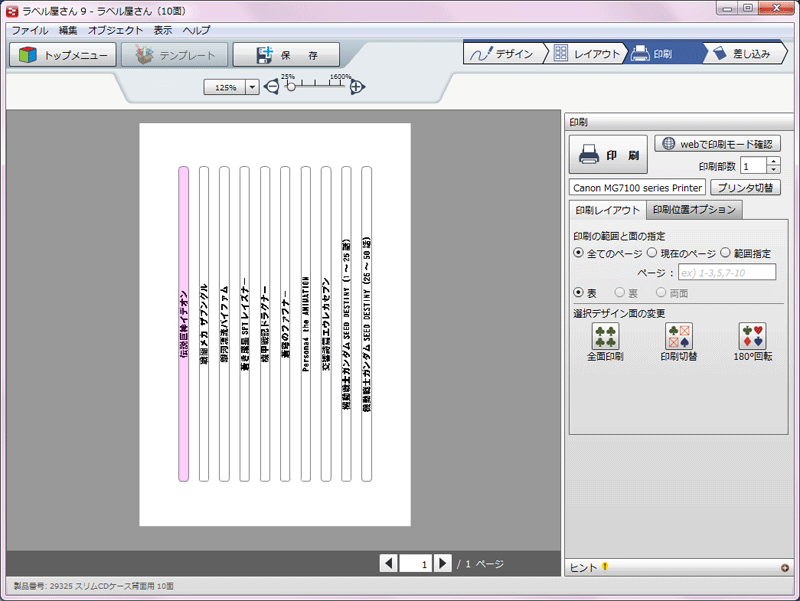Switch to the 差し込み merge step
This screenshot has width=800, height=601.
[x=745, y=54]
